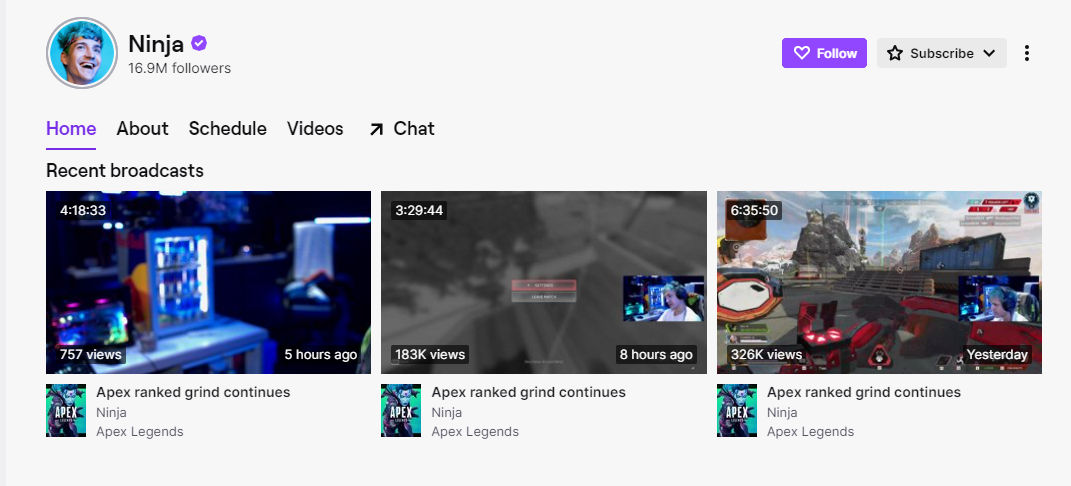1071x486 pixels.
Task: Click the 16.9M followers count
Action: (x=180, y=68)
